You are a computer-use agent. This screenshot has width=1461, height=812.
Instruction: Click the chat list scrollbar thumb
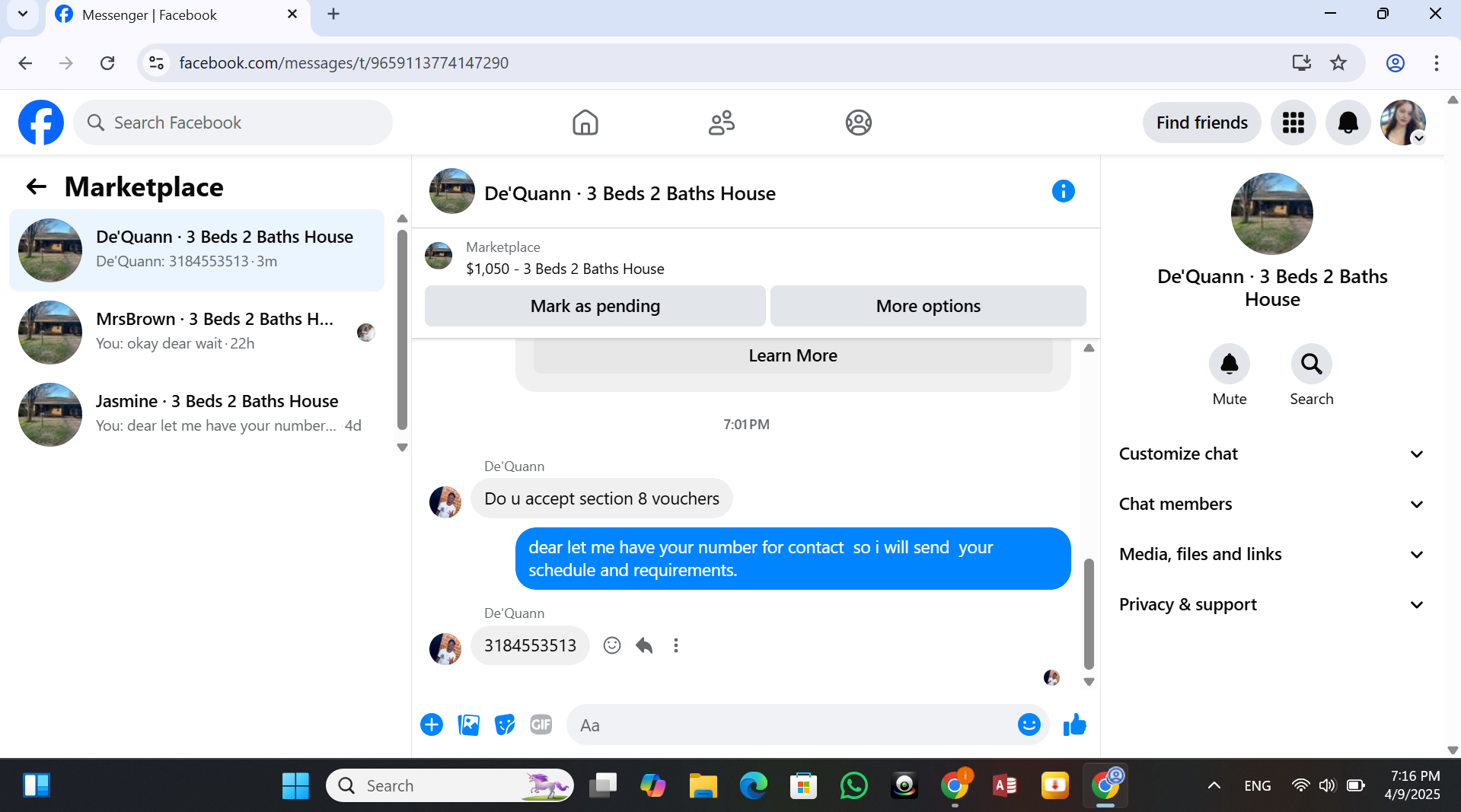pyautogui.click(x=402, y=330)
